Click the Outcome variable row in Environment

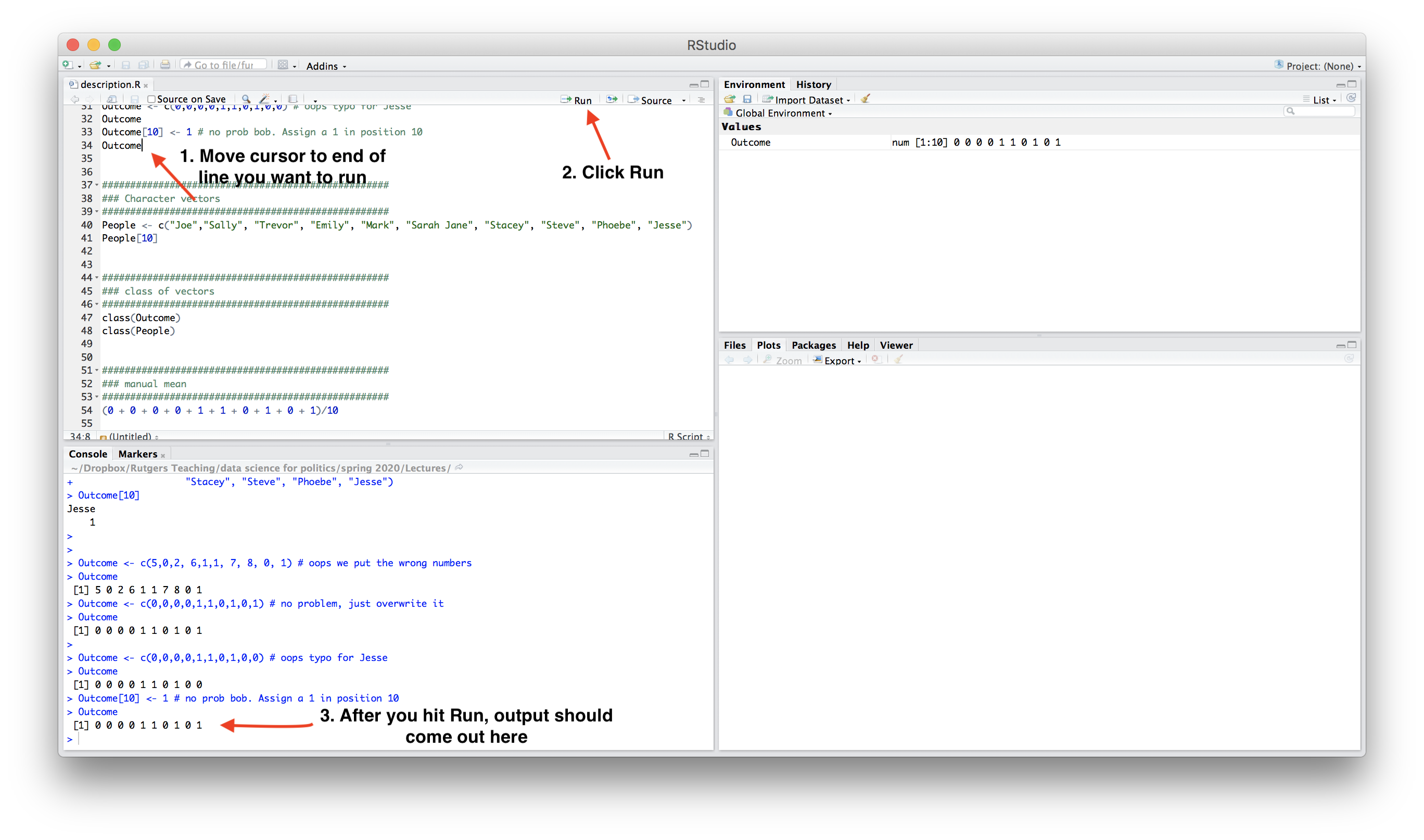1039,143
